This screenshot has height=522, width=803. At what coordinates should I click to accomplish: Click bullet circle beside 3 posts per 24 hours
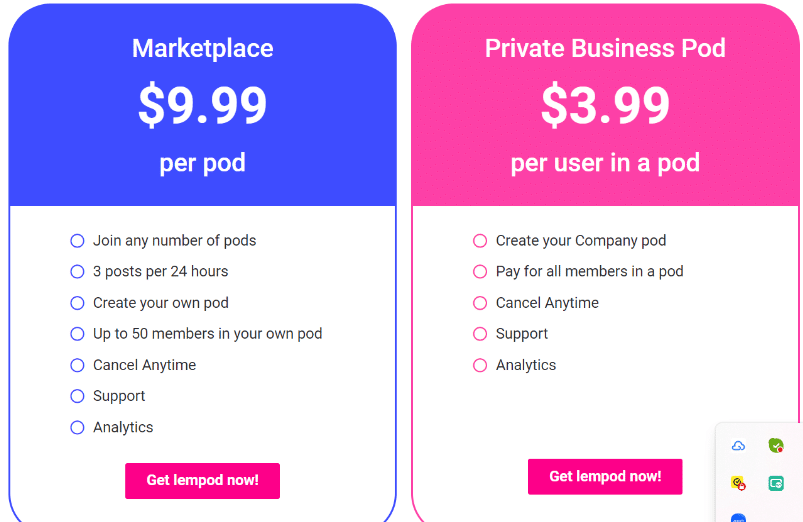77,272
